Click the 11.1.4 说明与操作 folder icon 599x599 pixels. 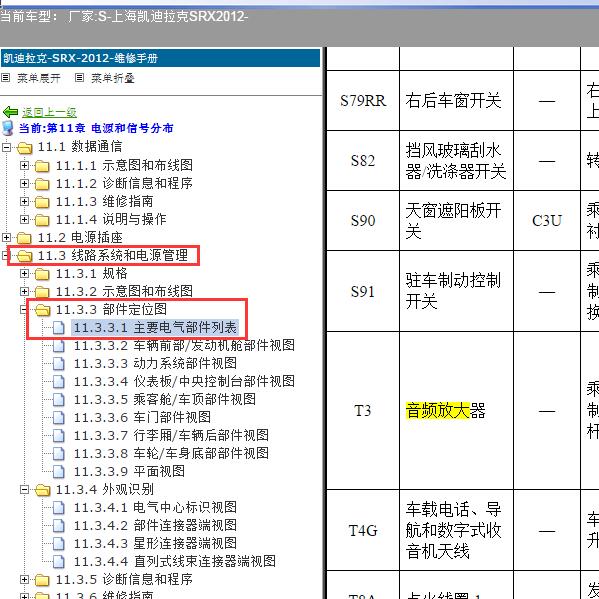pos(42,220)
